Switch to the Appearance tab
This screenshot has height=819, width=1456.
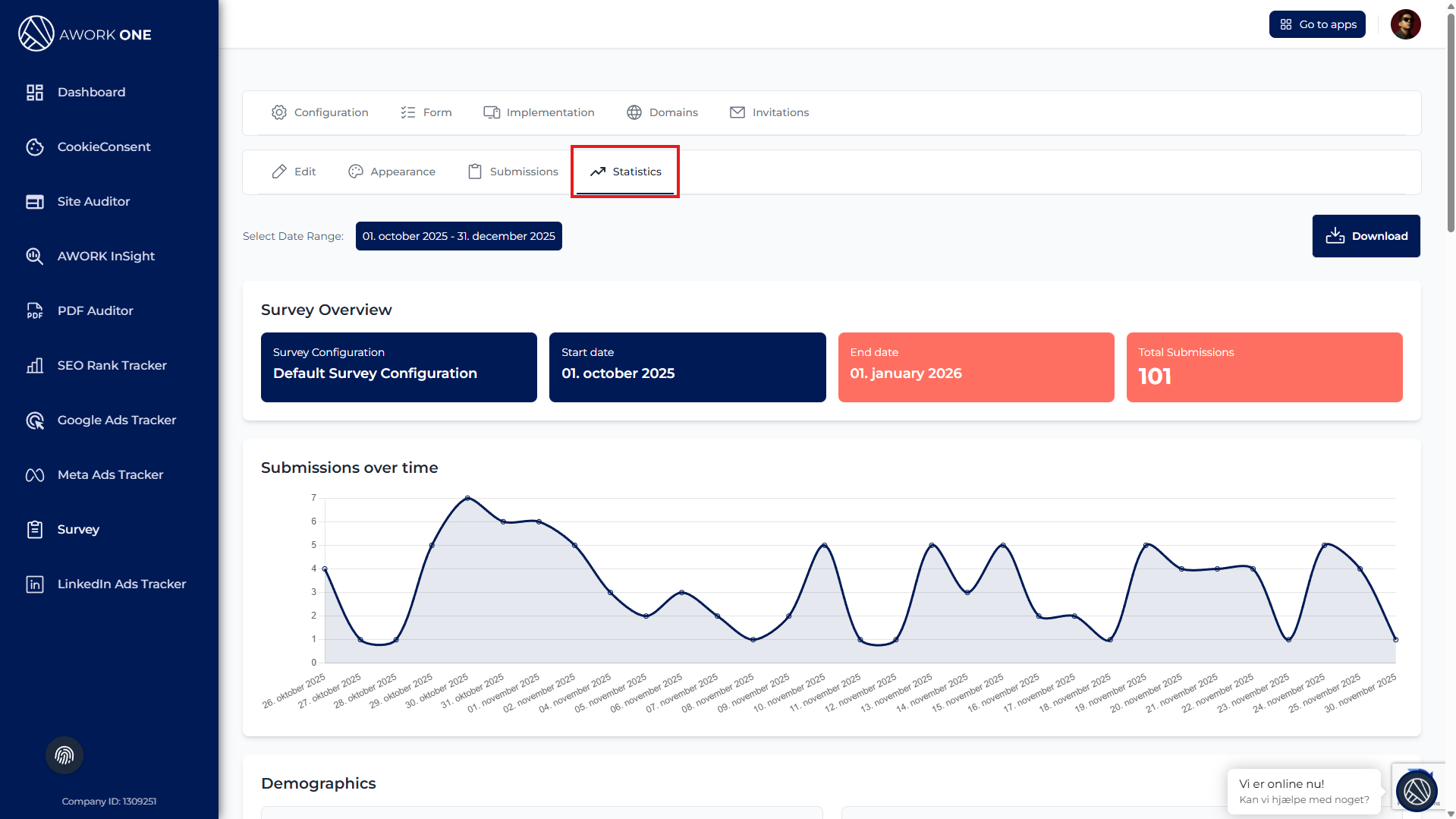pos(392,172)
